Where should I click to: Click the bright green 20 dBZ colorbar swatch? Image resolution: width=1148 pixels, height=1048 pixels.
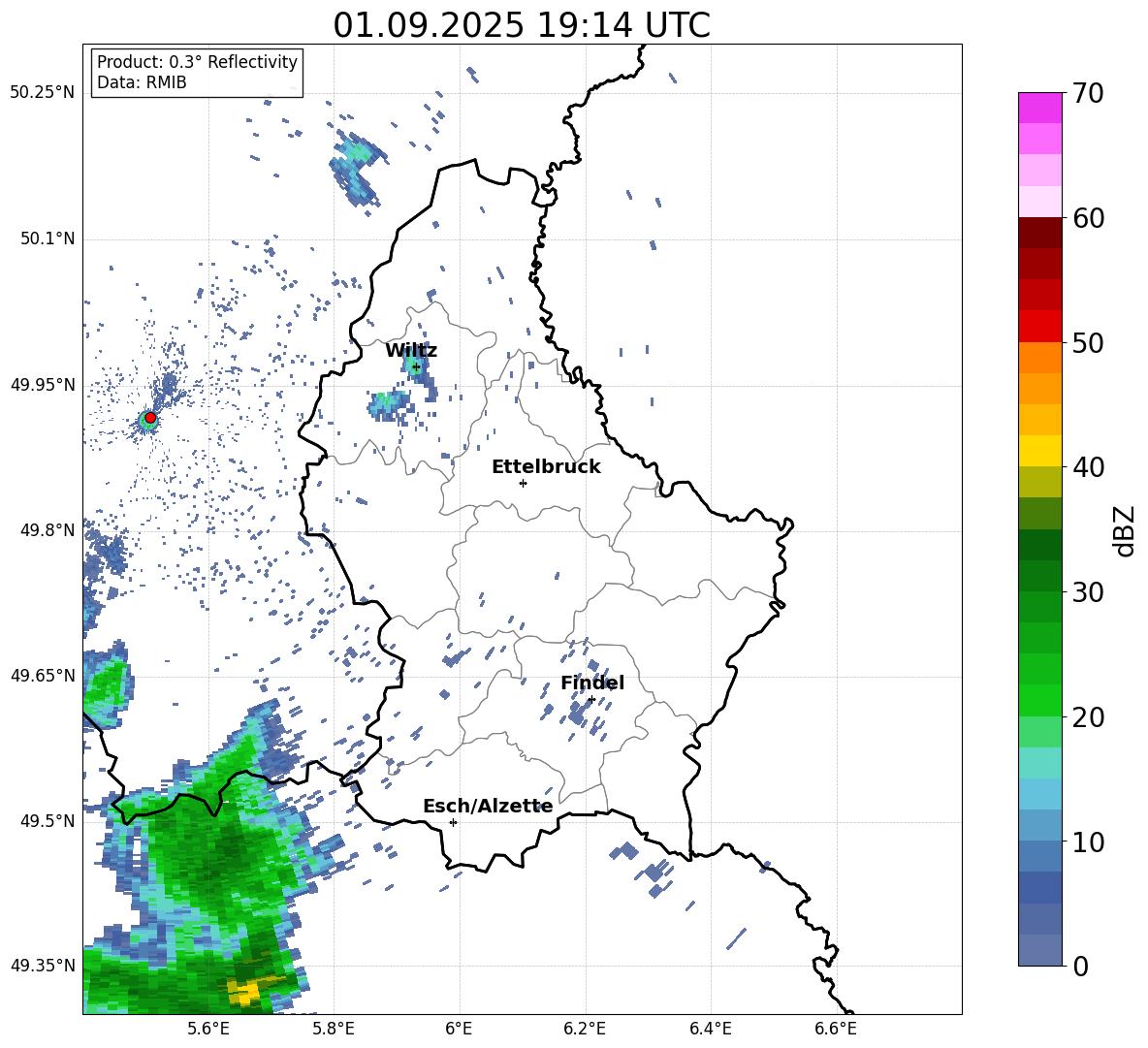[x=1040, y=700]
